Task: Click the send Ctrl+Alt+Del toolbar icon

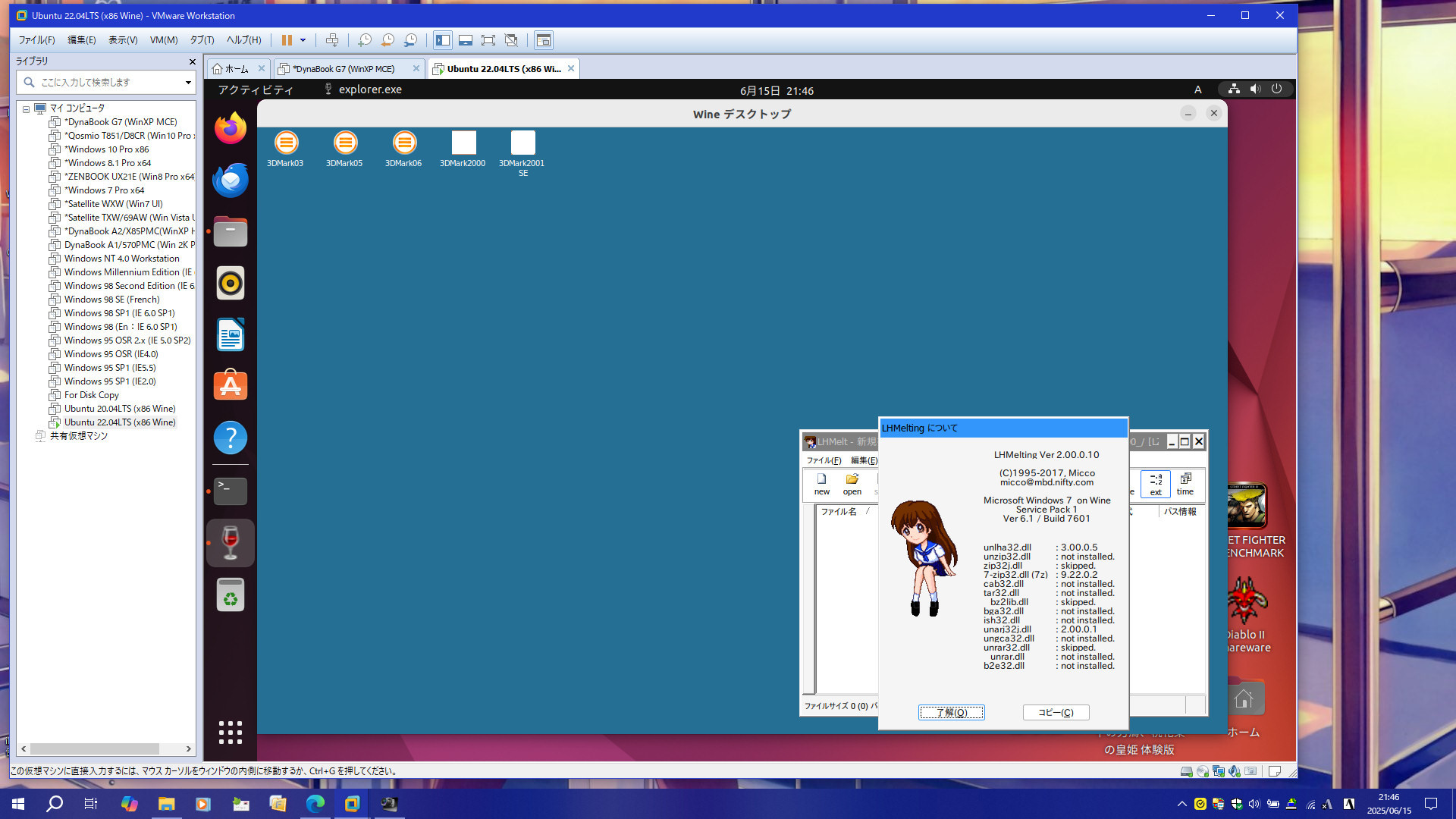Action: pyautogui.click(x=332, y=40)
